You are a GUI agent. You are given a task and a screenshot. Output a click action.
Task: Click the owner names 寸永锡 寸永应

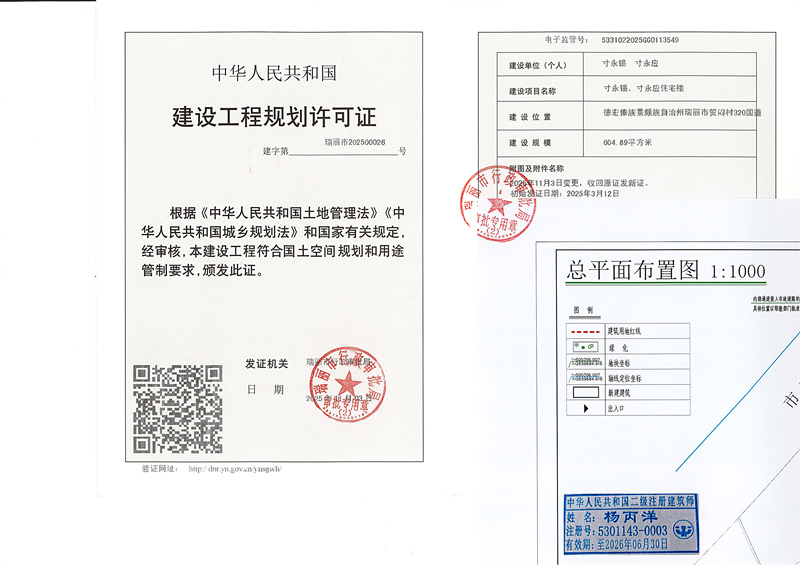click(x=630, y=63)
